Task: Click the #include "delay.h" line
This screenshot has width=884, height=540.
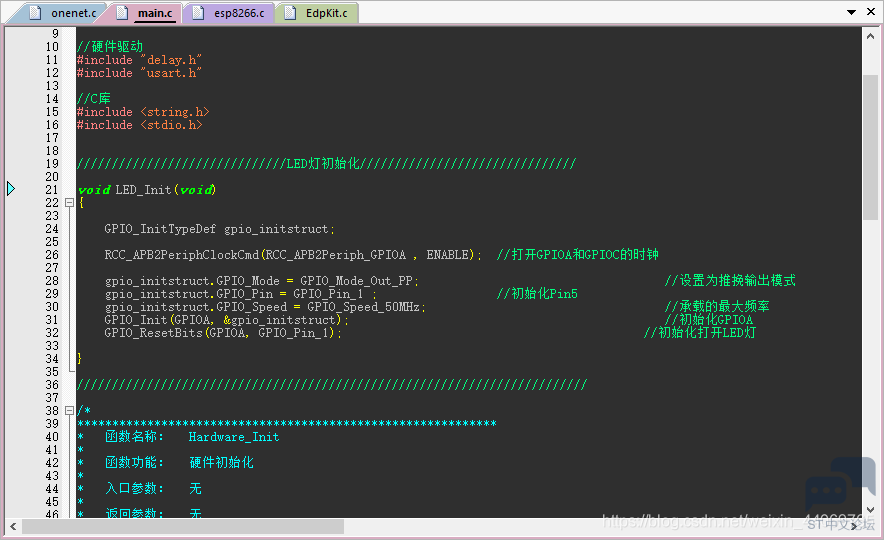Action: 139,60
